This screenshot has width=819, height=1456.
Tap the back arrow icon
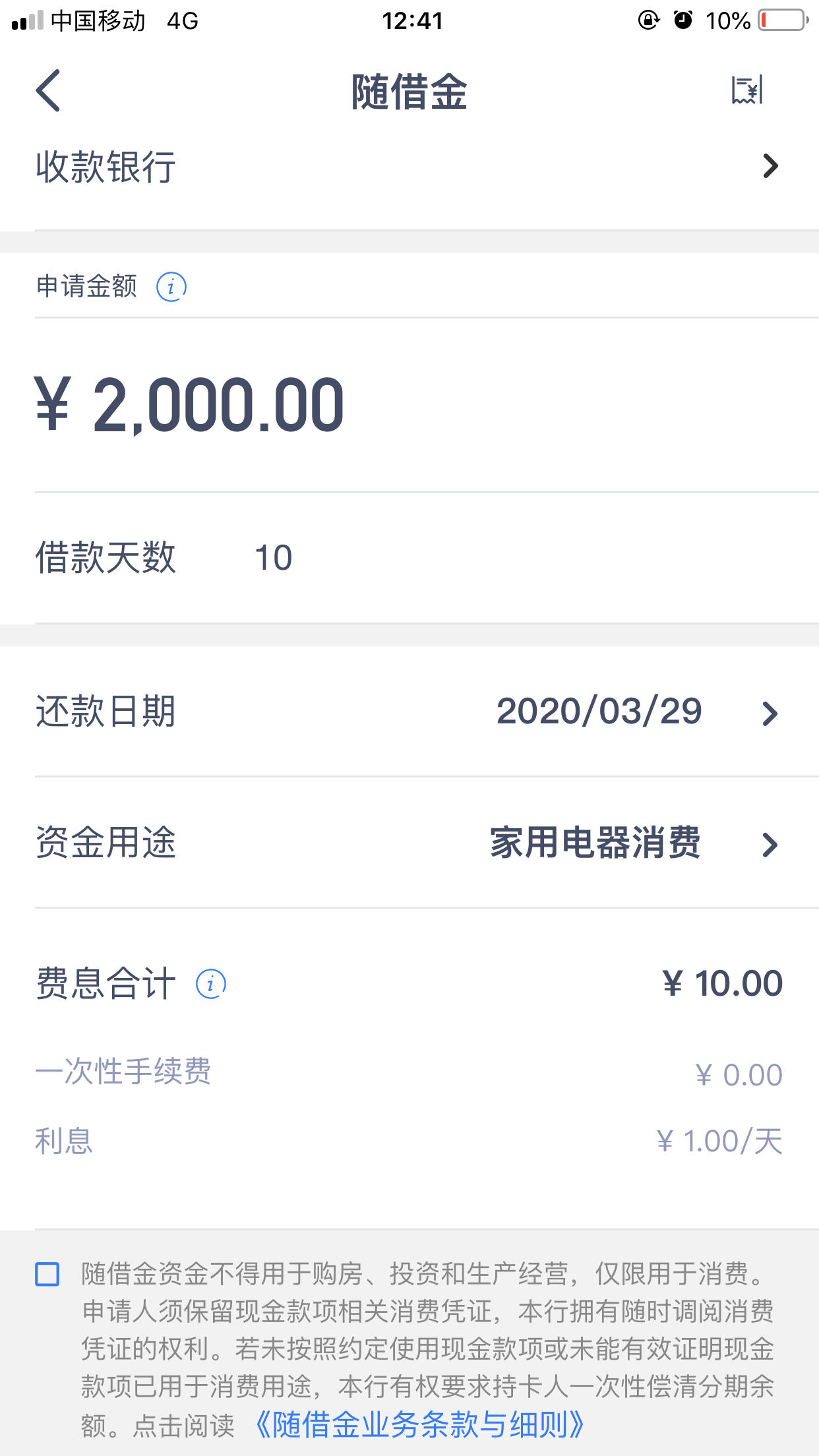[48, 90]
